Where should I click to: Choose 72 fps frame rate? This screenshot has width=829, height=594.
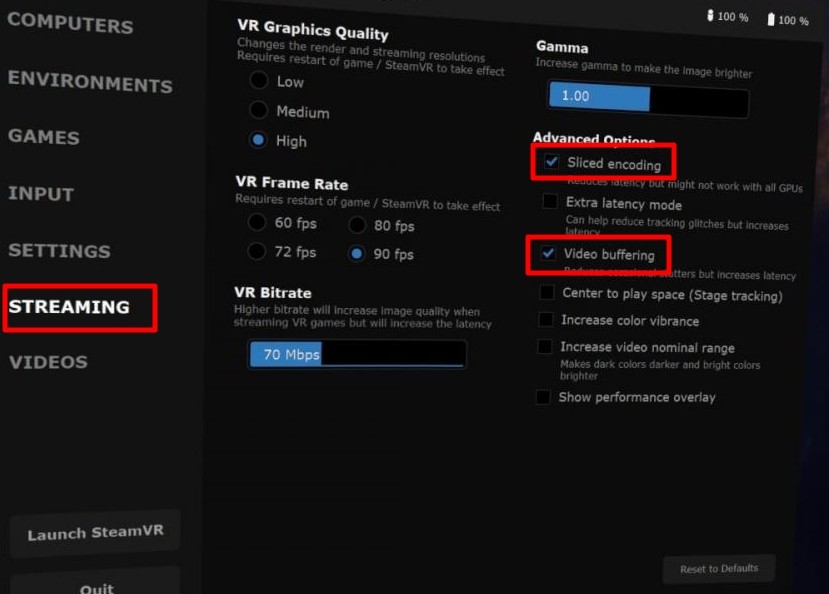(257, 251)
